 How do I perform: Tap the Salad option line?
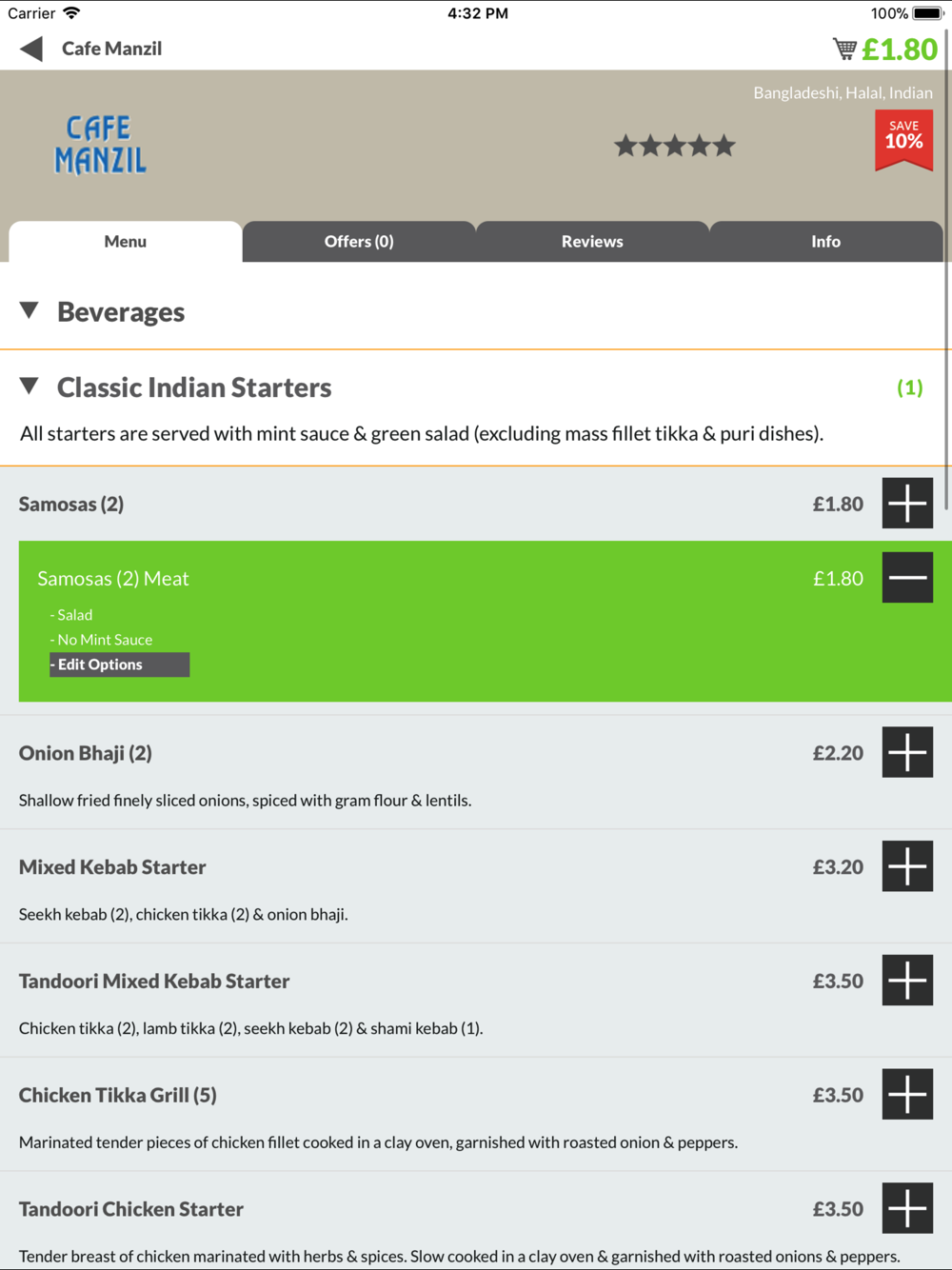pyautogui.click(x=71, y=615)
